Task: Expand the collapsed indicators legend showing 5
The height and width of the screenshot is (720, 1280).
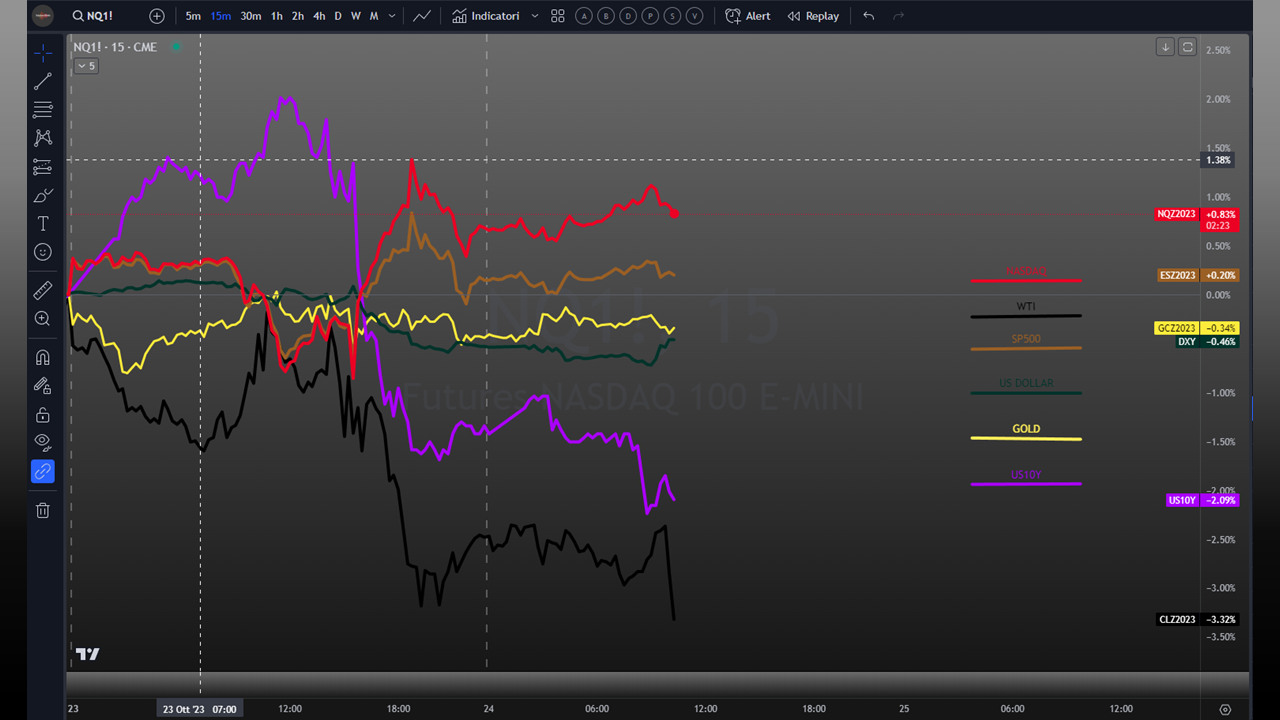Action: click(x=86, y=66)
